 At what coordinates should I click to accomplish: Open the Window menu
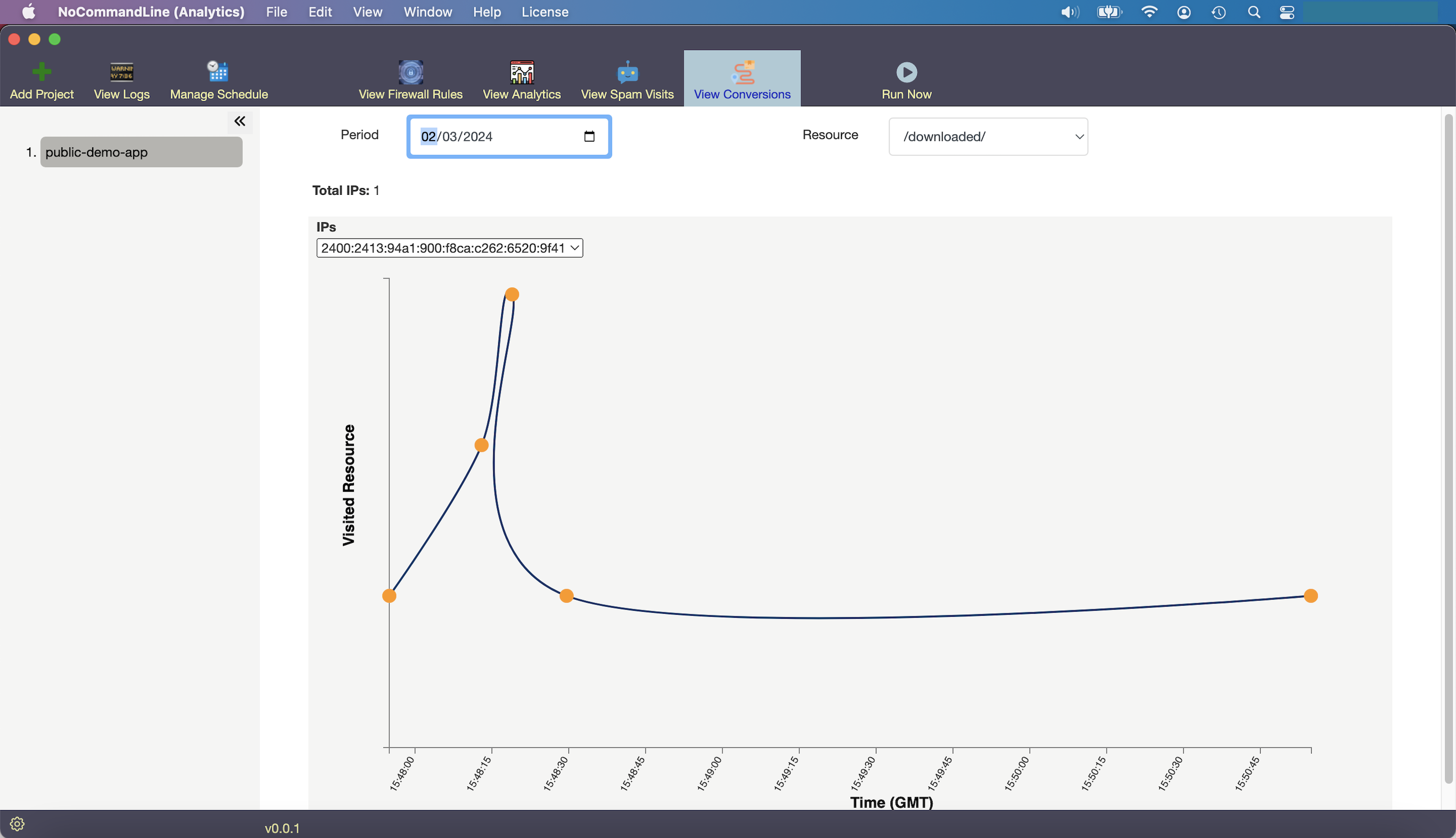tap(428, 12)
